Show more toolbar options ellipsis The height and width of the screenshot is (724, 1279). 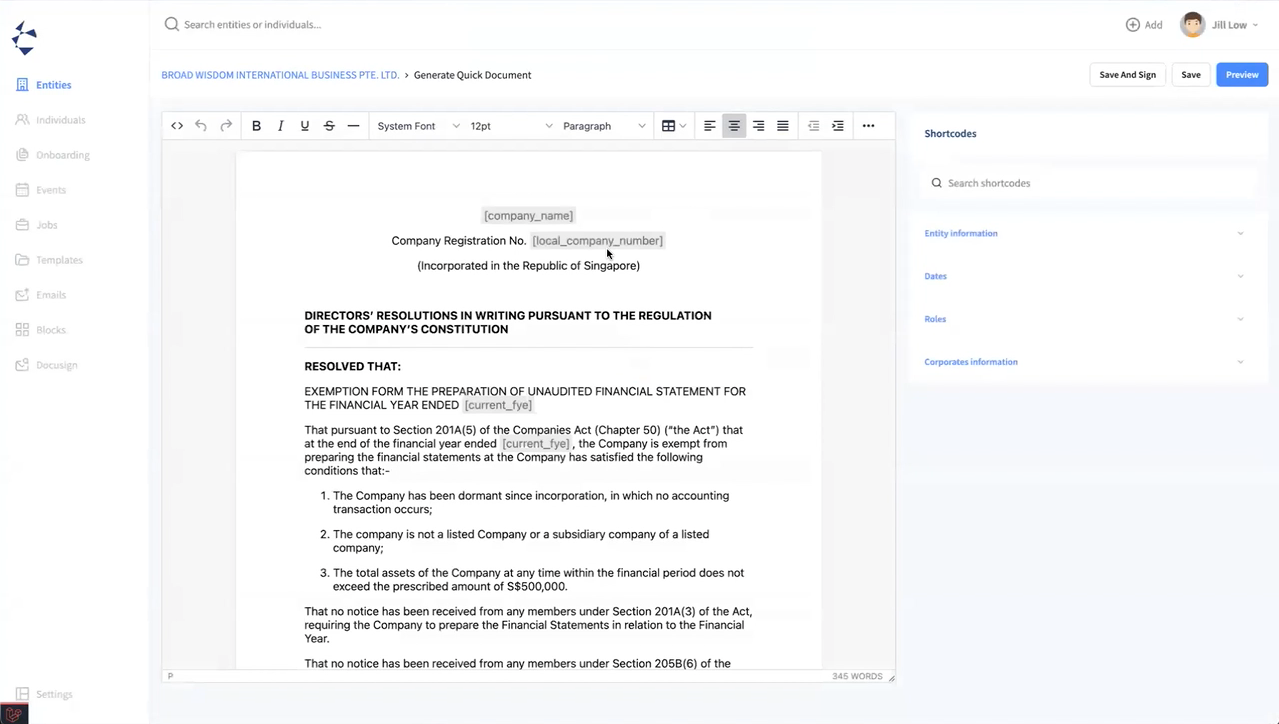[x=868, y=126]
